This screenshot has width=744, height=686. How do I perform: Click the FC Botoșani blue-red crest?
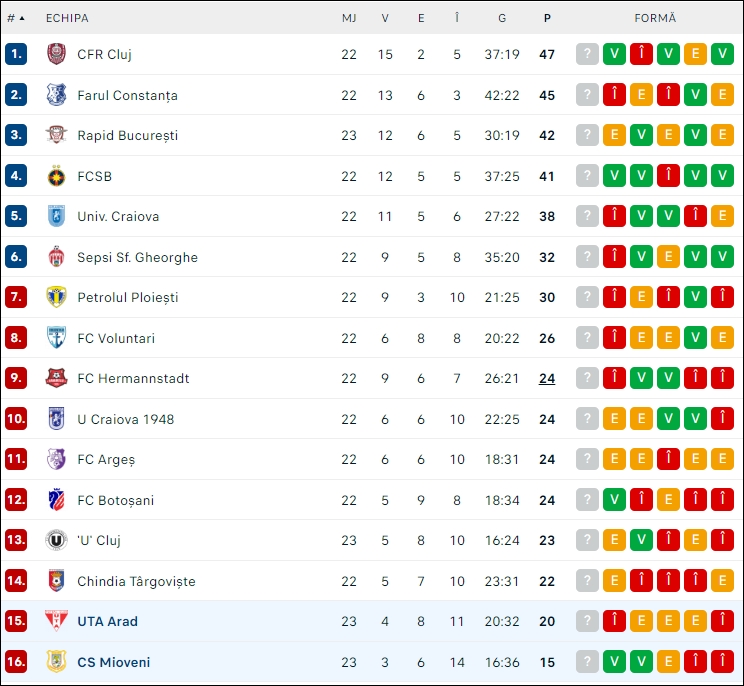(56, 500)
